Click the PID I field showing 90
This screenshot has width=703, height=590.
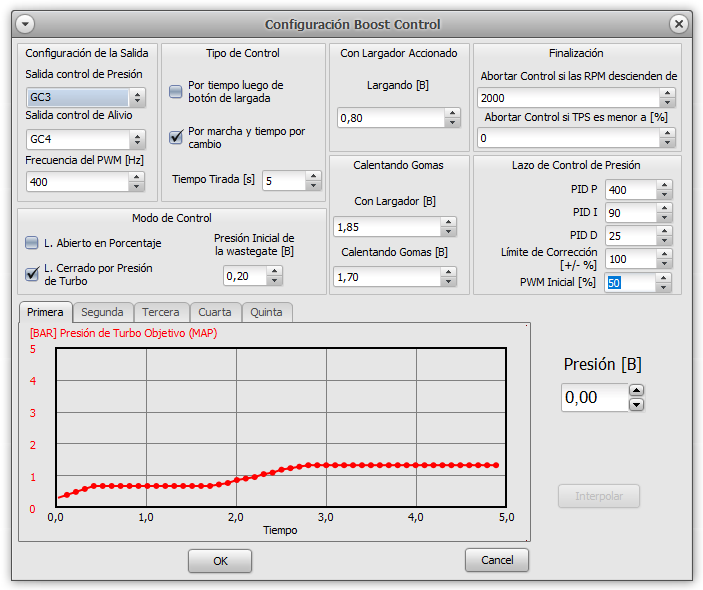[x=631, y=213]
